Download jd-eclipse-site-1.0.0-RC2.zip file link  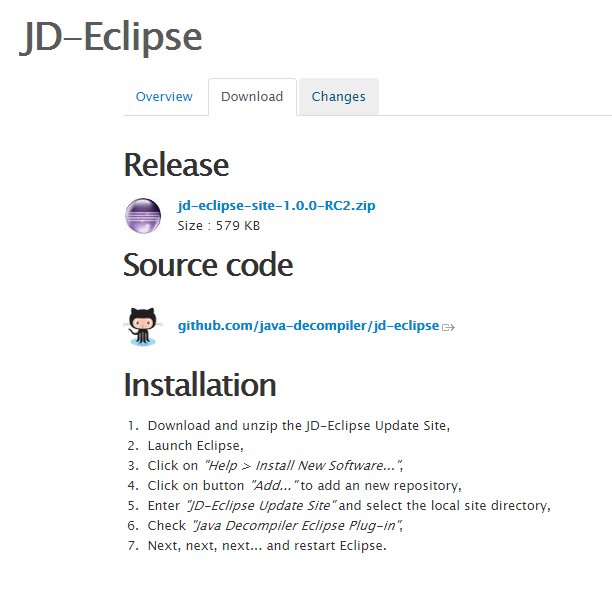click(276, 205)
